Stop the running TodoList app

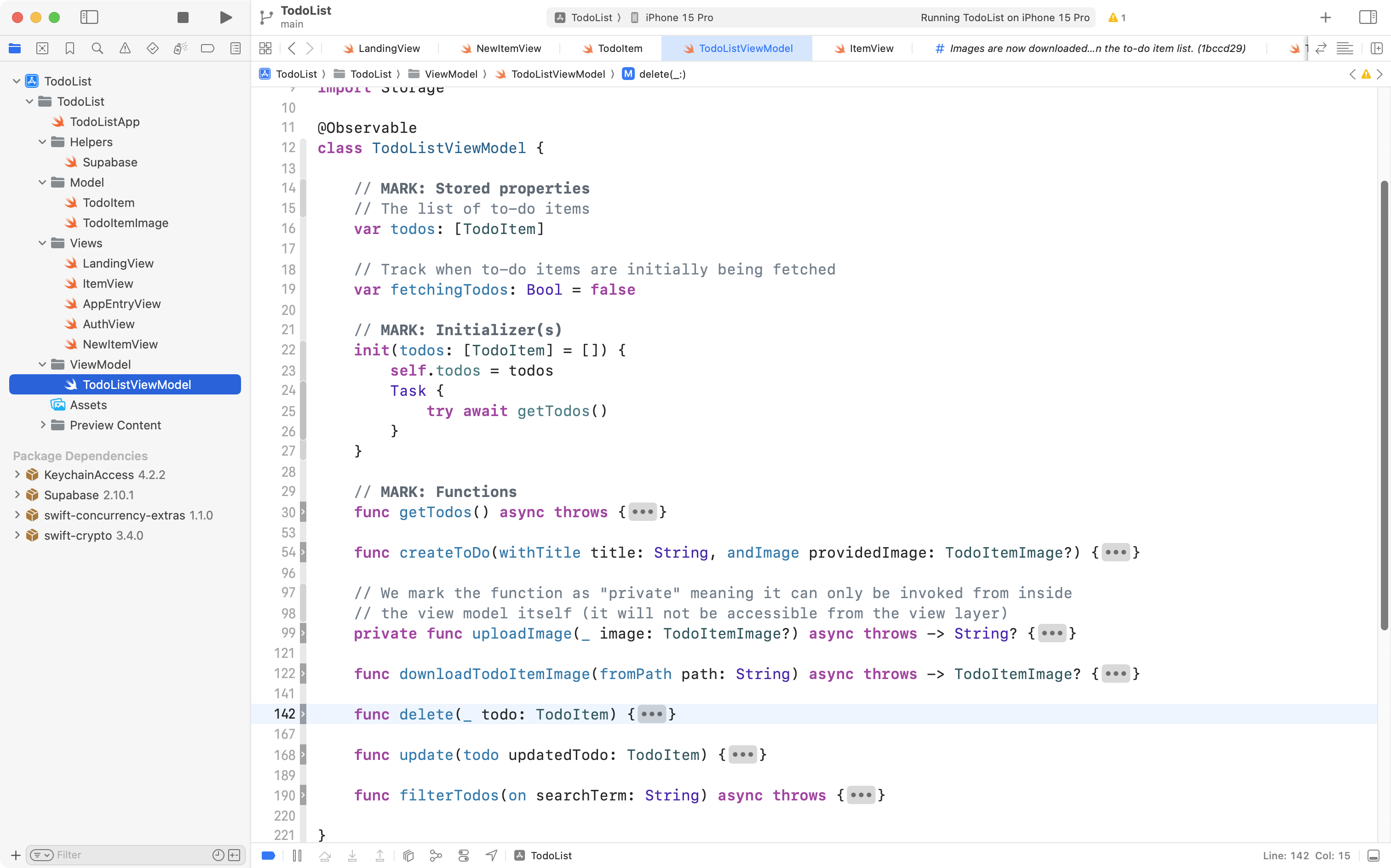tap(183, 17)
